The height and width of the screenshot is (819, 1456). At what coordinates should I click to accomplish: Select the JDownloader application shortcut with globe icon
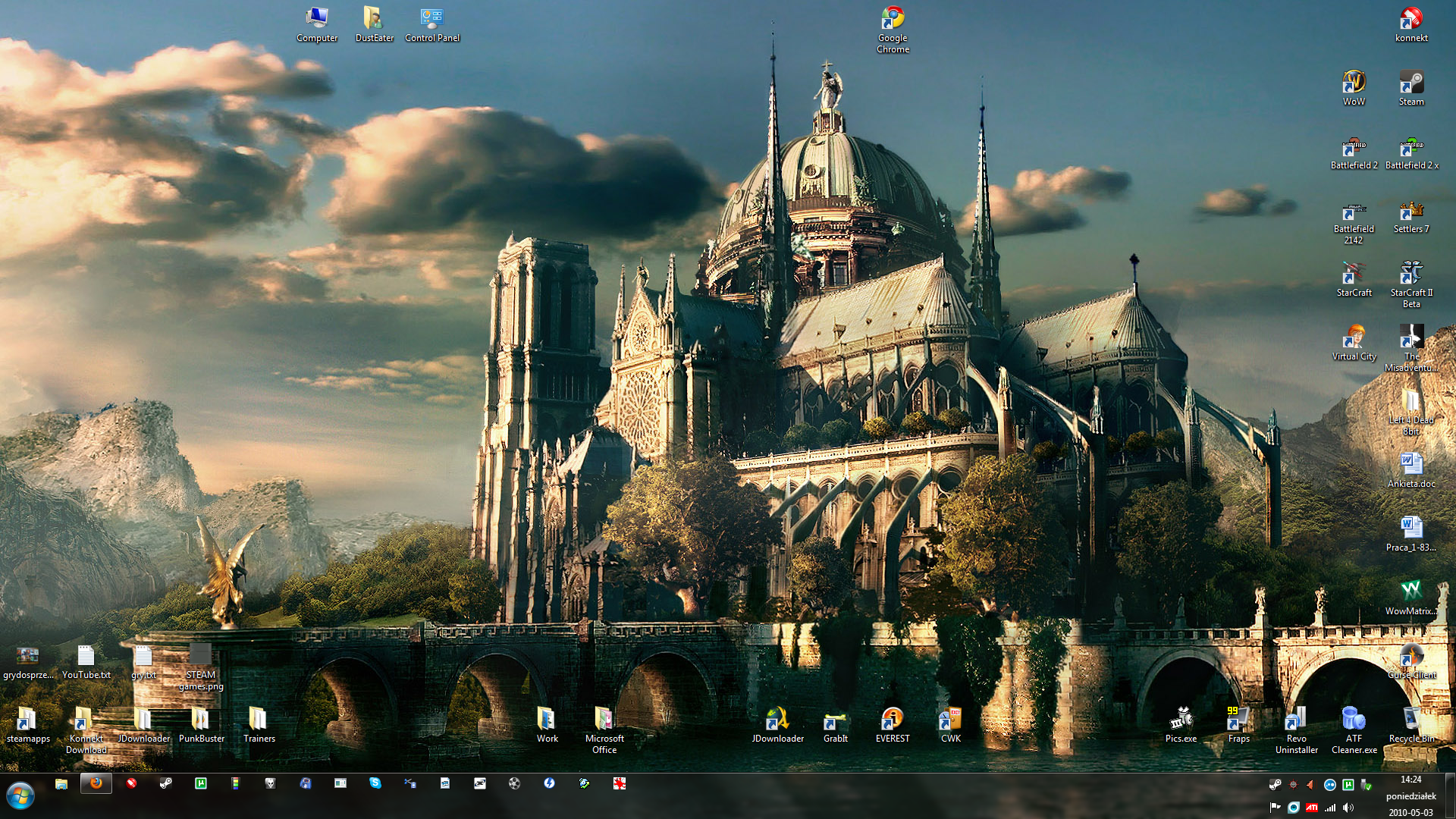tap(777, 725)
